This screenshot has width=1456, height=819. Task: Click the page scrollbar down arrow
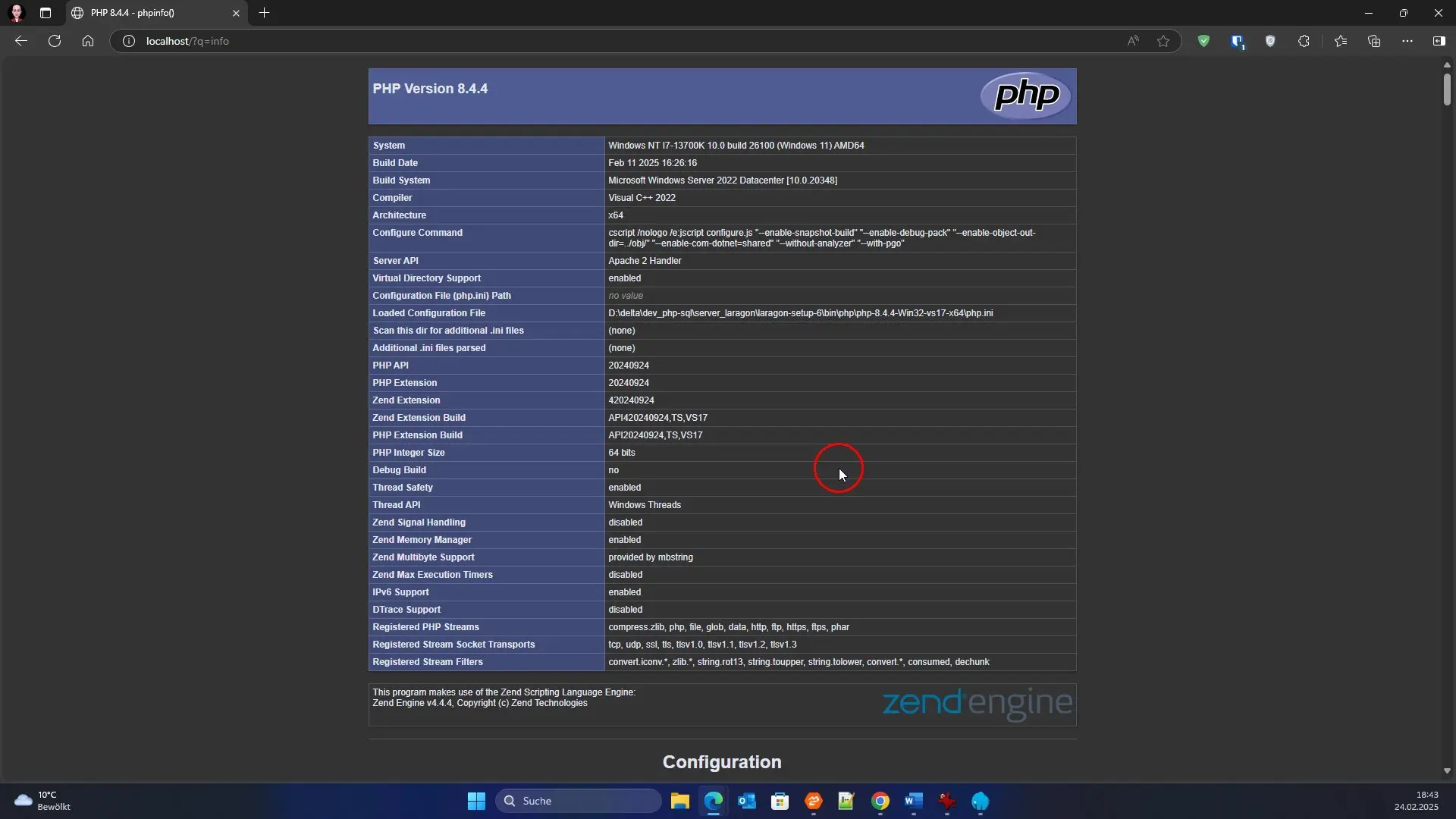coord(1447,771)
